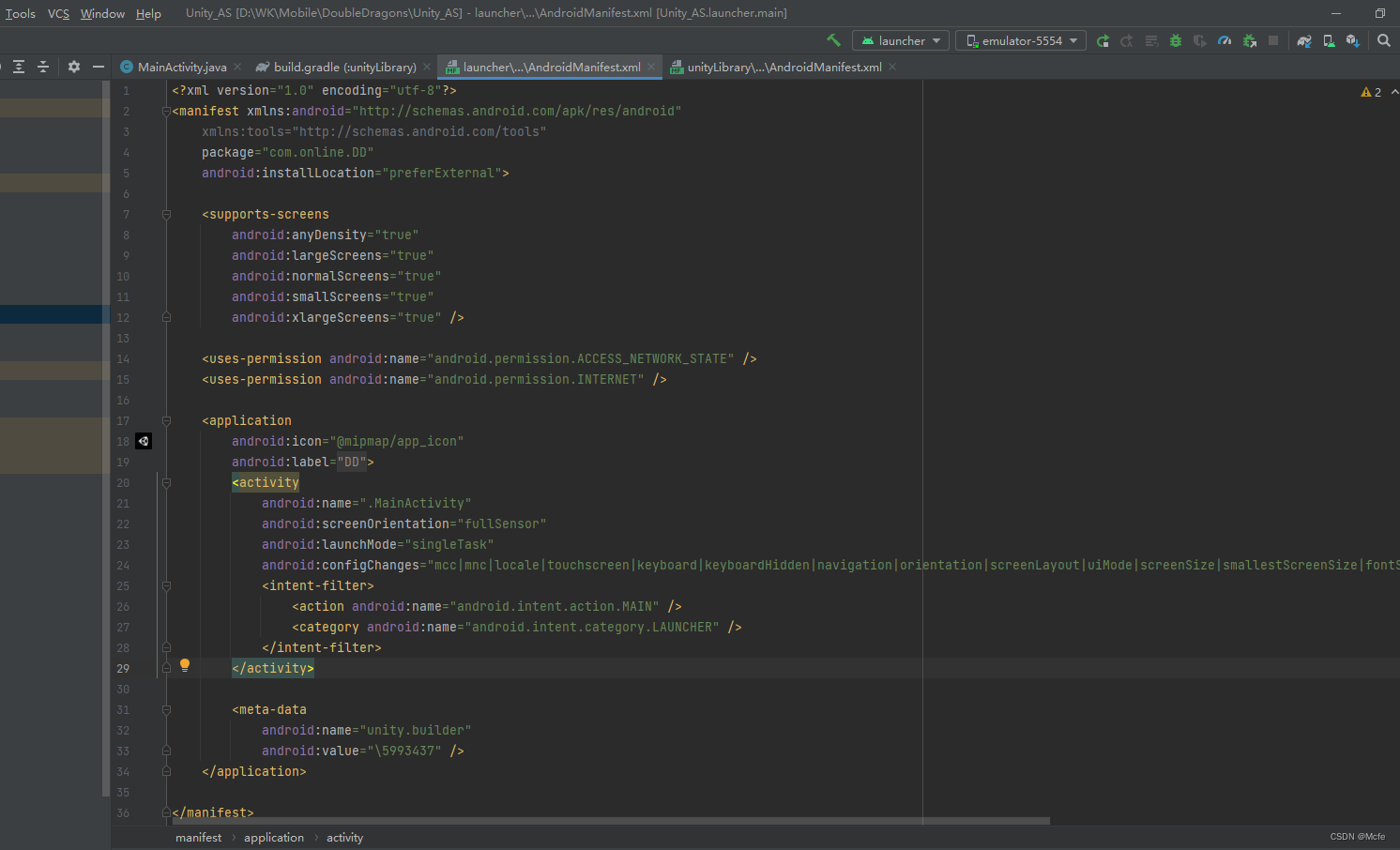Viewport: 1400px width, 850px height.
Task: Open the Tools menu
Action: [21, 13]
